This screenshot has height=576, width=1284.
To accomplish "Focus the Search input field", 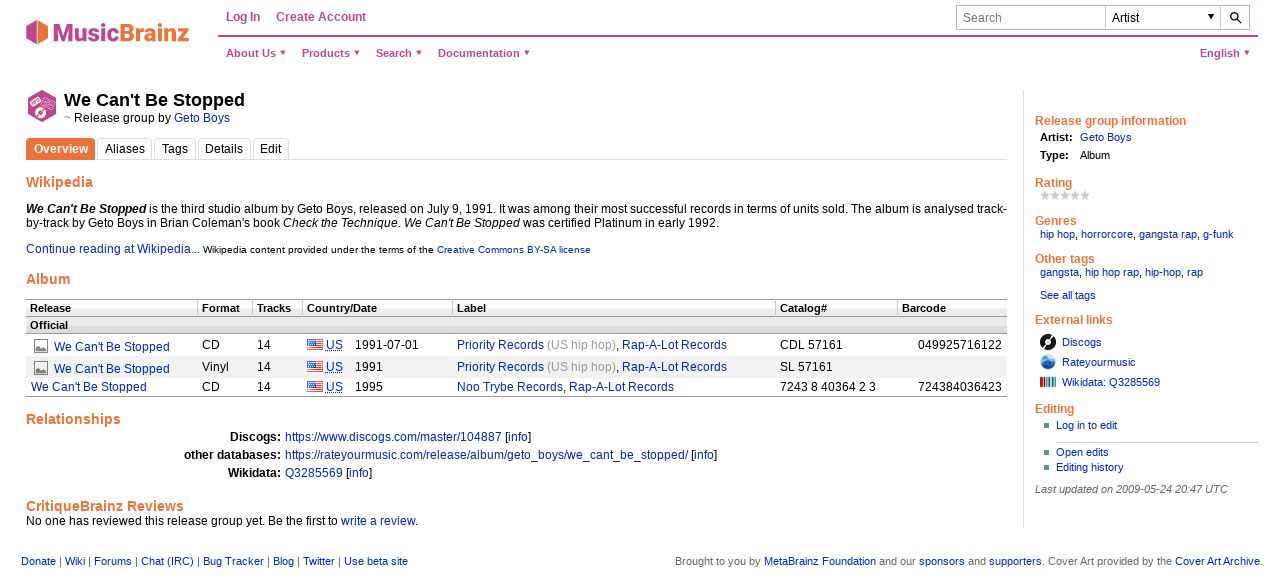I will pos(1030,17).
